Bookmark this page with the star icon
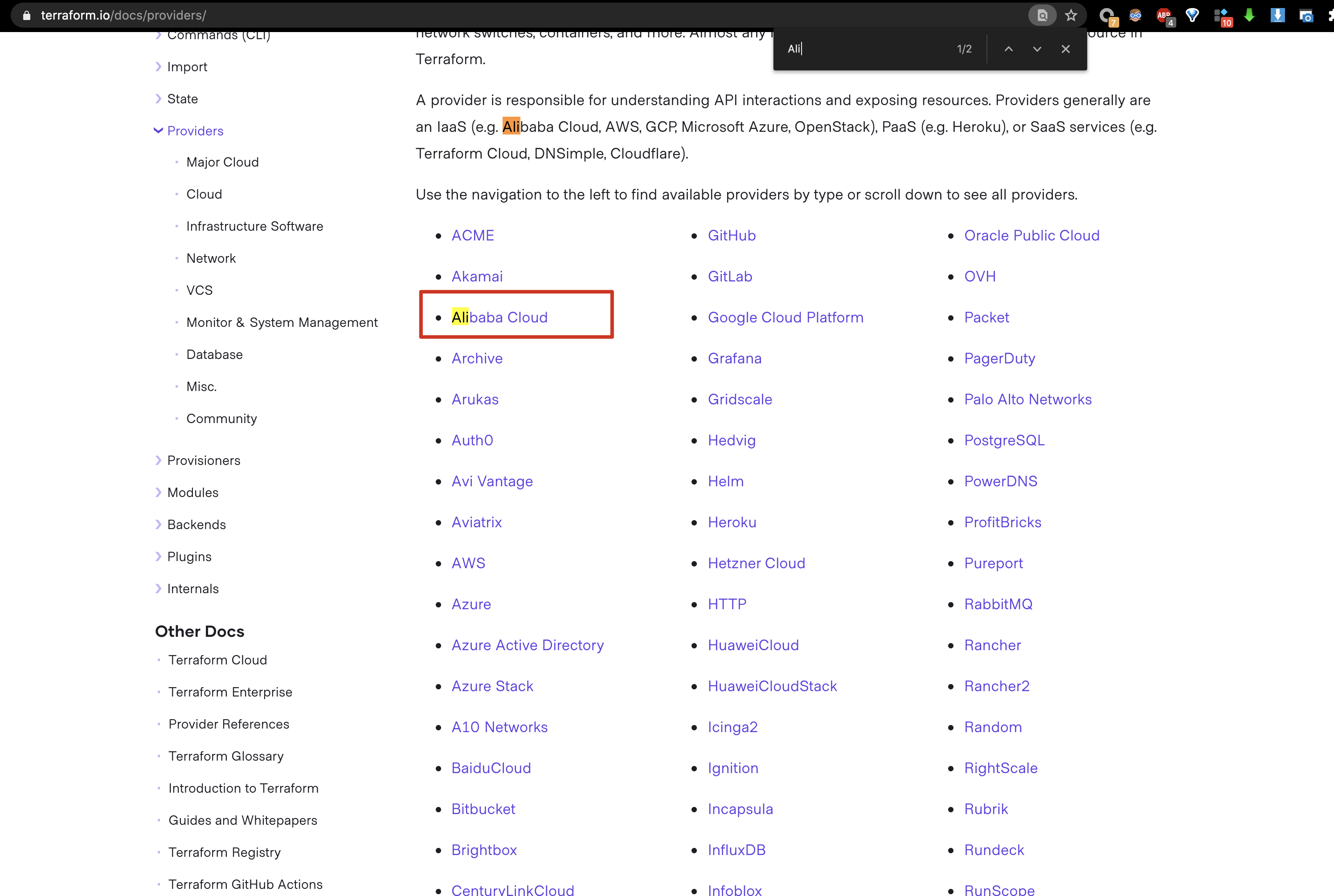 1071,16
